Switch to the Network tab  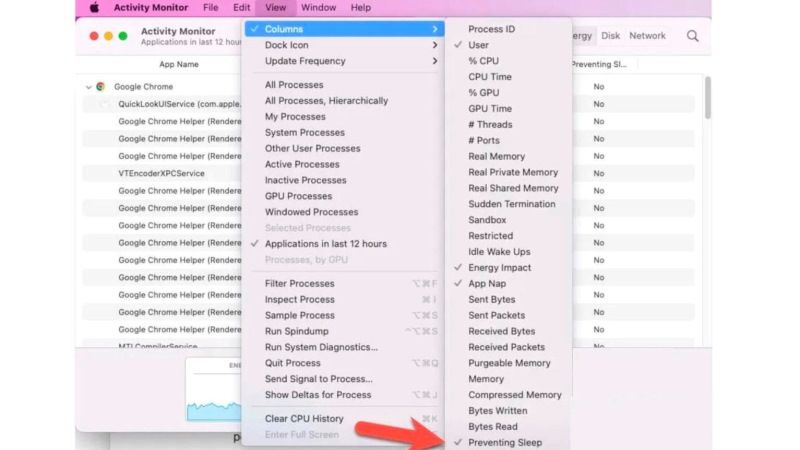tap(647, 36)
